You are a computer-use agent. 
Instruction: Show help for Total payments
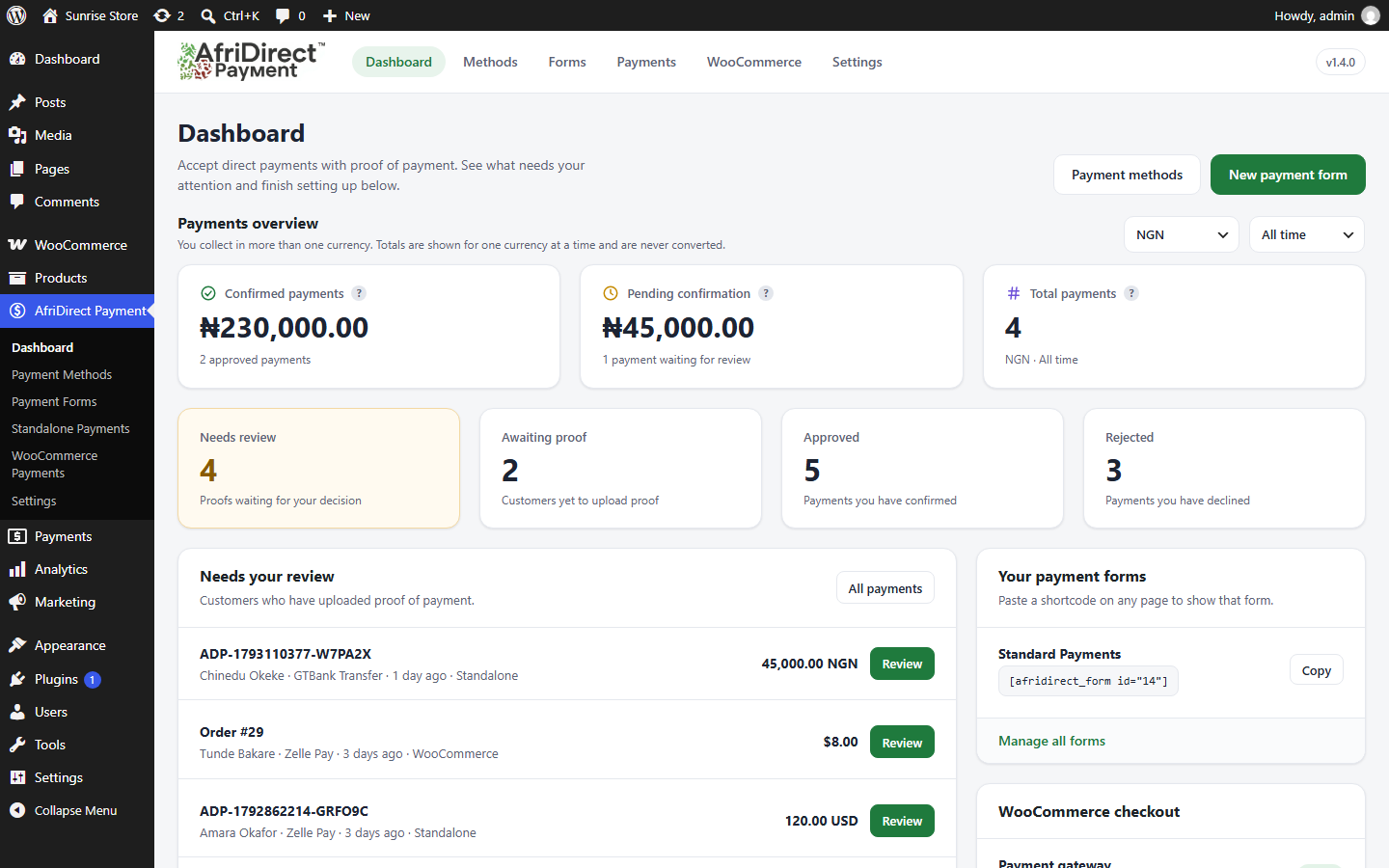click(x=1131, y=293)
